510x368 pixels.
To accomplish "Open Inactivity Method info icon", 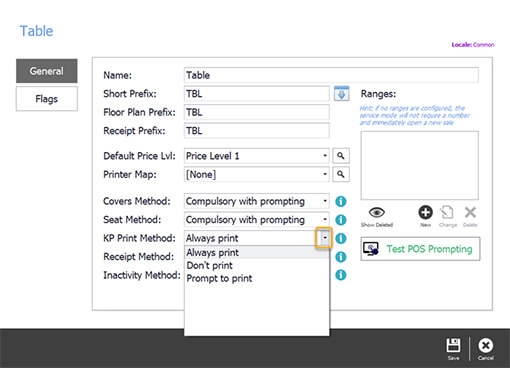I will (340, 275).
